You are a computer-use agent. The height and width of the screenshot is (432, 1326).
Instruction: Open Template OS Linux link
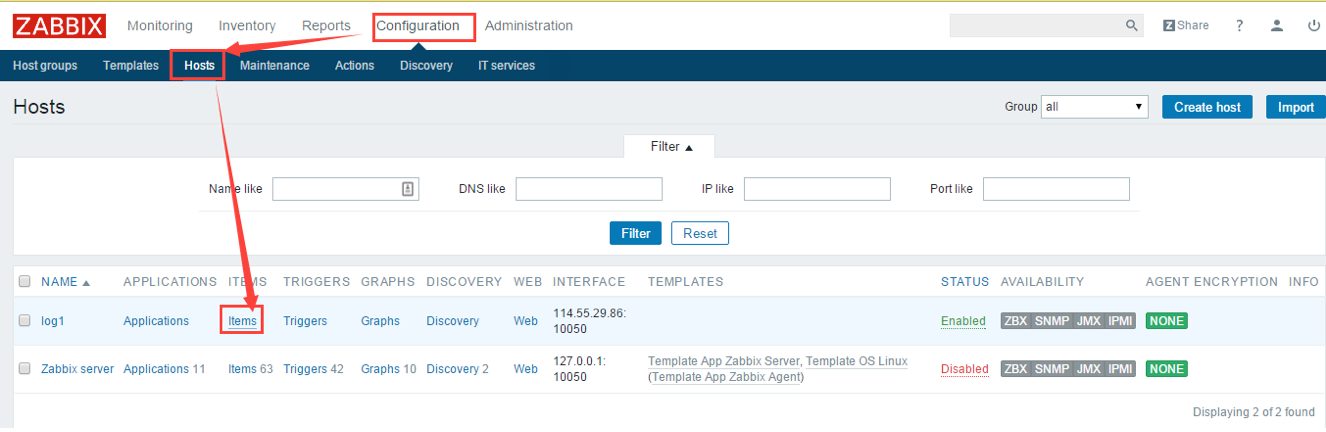pyautogui.click(x=857, y=361)
